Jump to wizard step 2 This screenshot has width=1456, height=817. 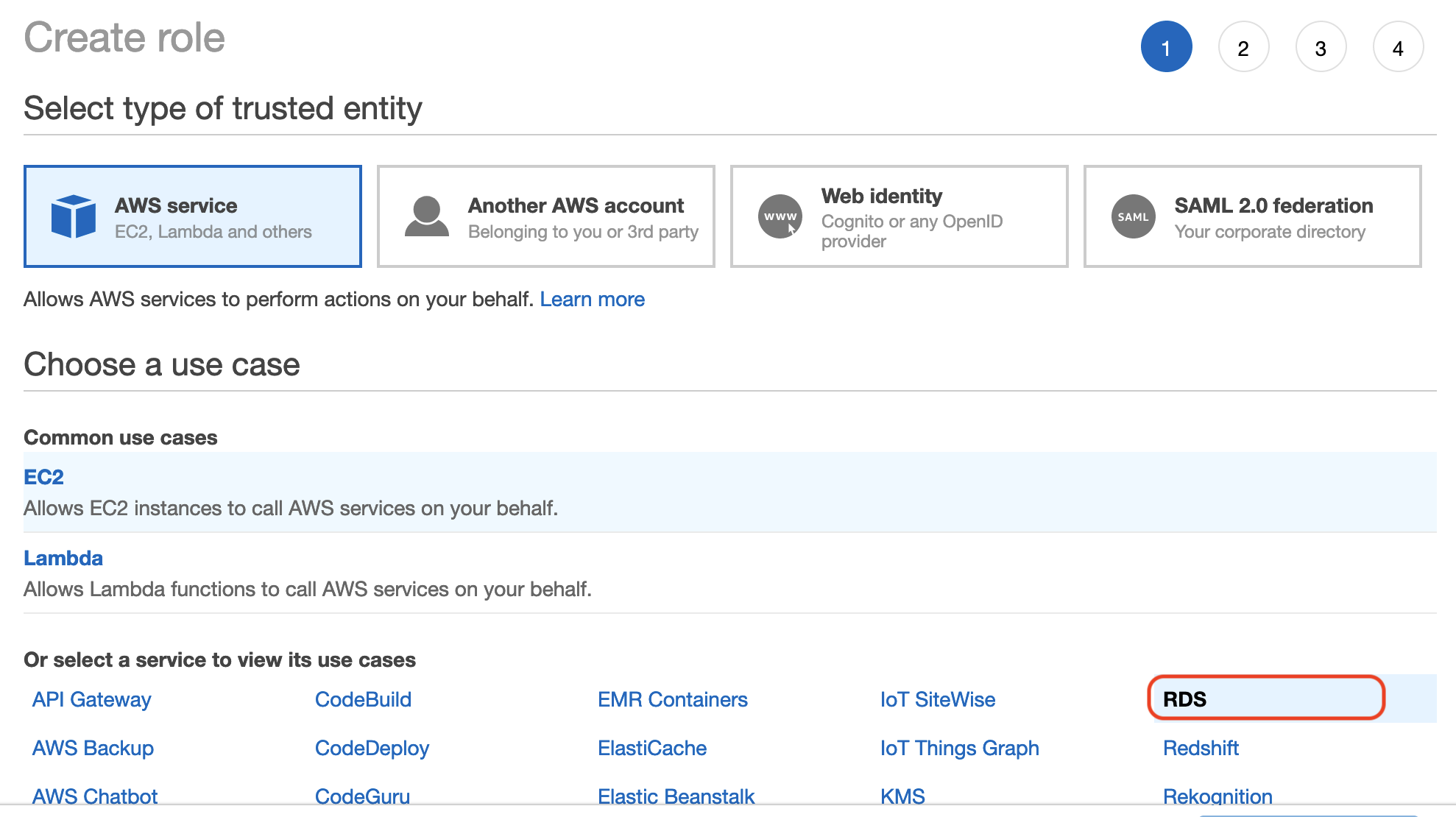[1244, 46]
